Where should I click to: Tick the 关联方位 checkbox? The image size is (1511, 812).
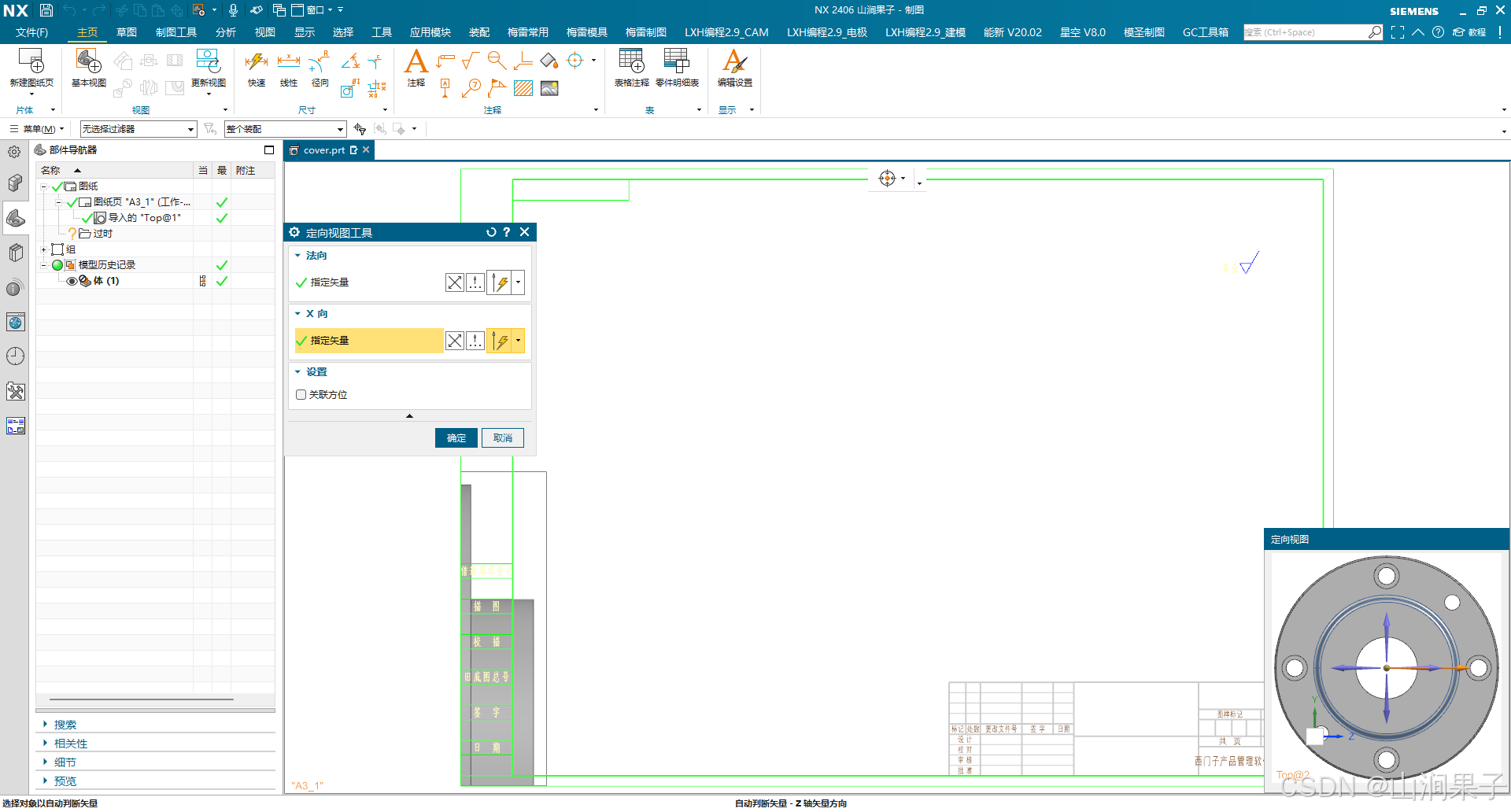pyautogui.click(x=301, y=395)
